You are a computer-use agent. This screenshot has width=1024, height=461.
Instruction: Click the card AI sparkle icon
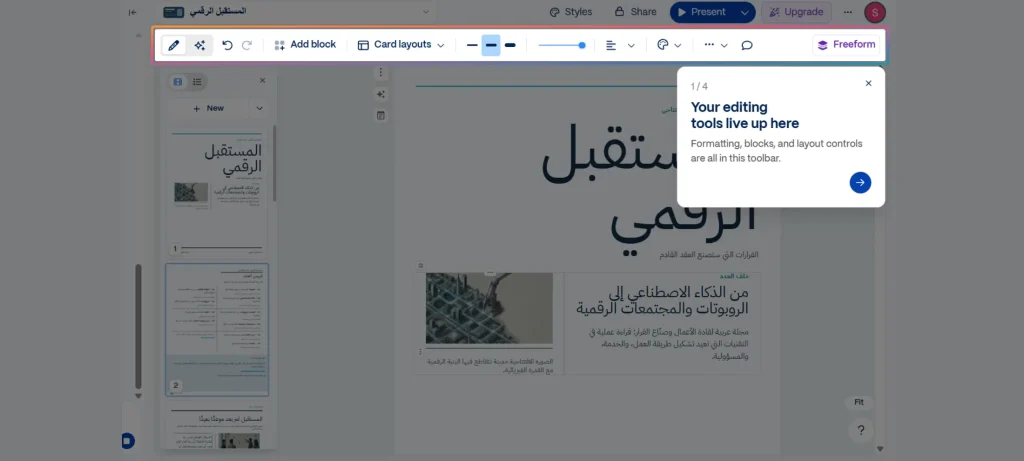(381, 94)
